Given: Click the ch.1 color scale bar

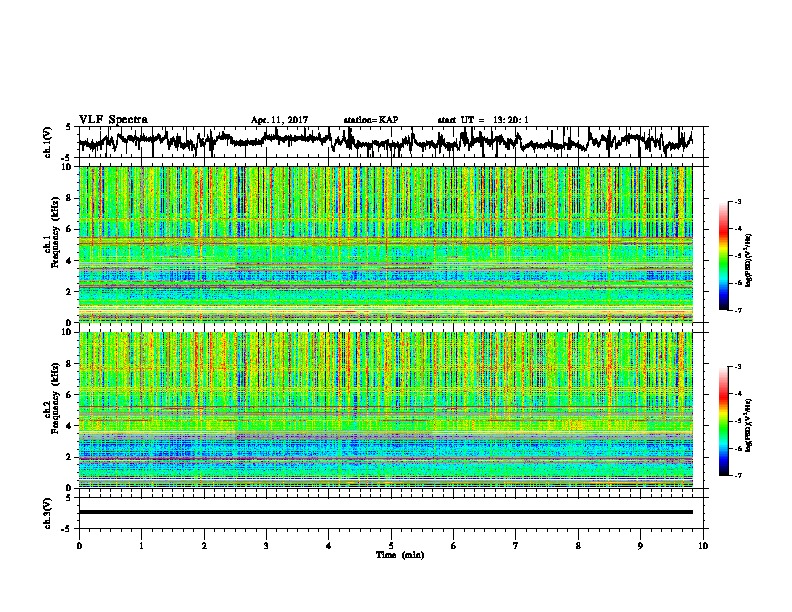Looking at the screenshot, I should tap(723, 256).
